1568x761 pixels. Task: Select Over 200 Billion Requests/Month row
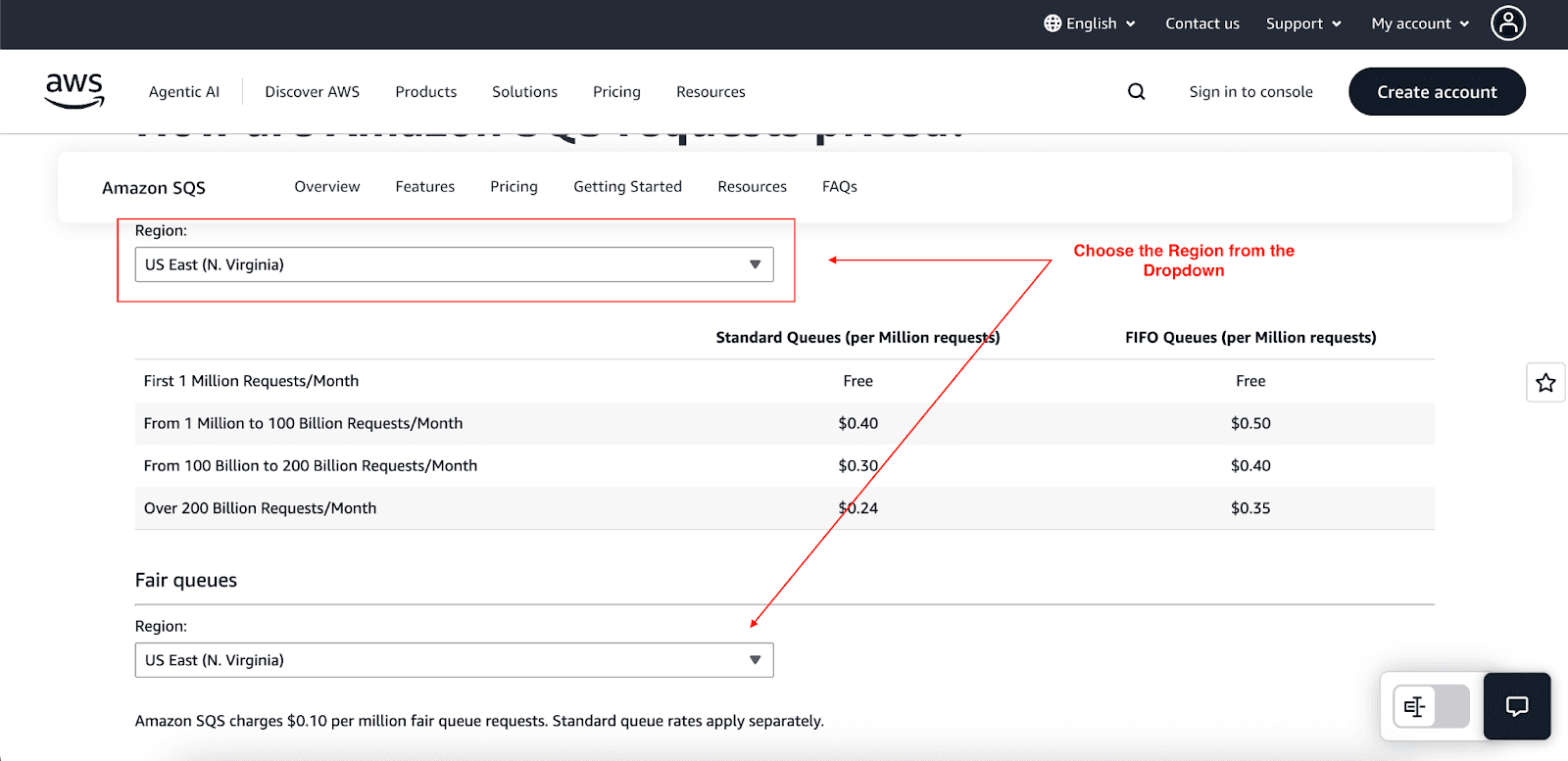click(784, 507)
